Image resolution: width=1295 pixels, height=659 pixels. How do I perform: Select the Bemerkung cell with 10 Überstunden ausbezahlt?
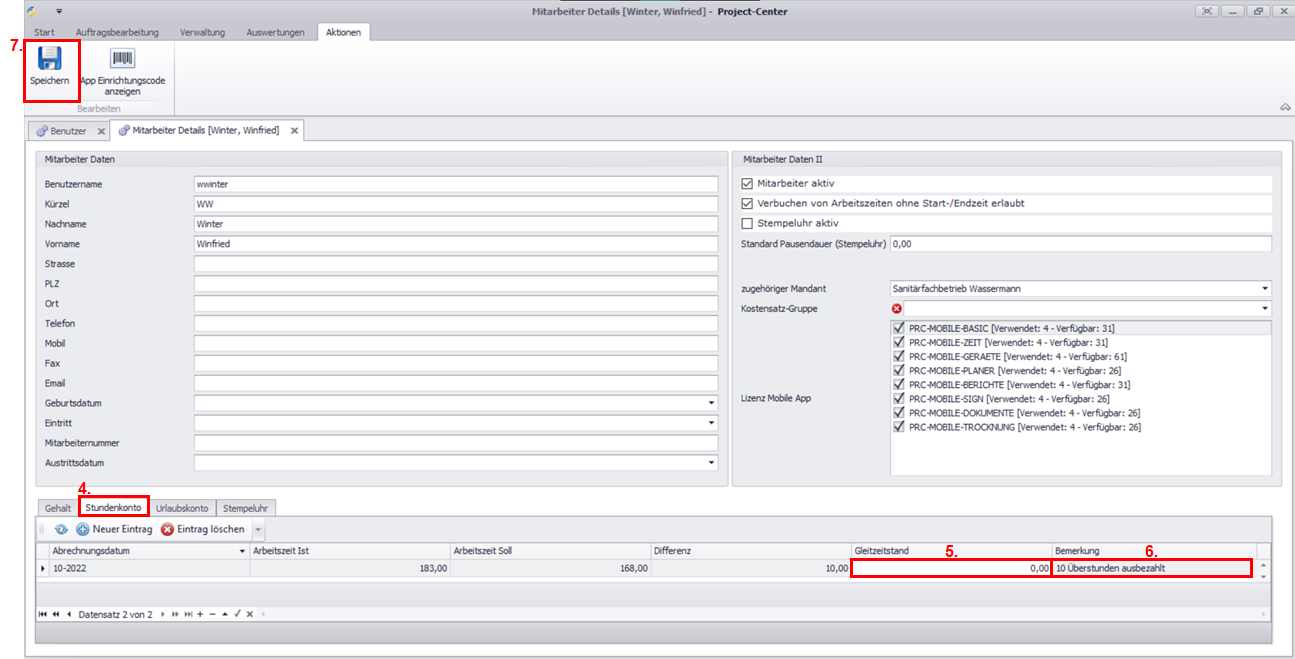1150,568
